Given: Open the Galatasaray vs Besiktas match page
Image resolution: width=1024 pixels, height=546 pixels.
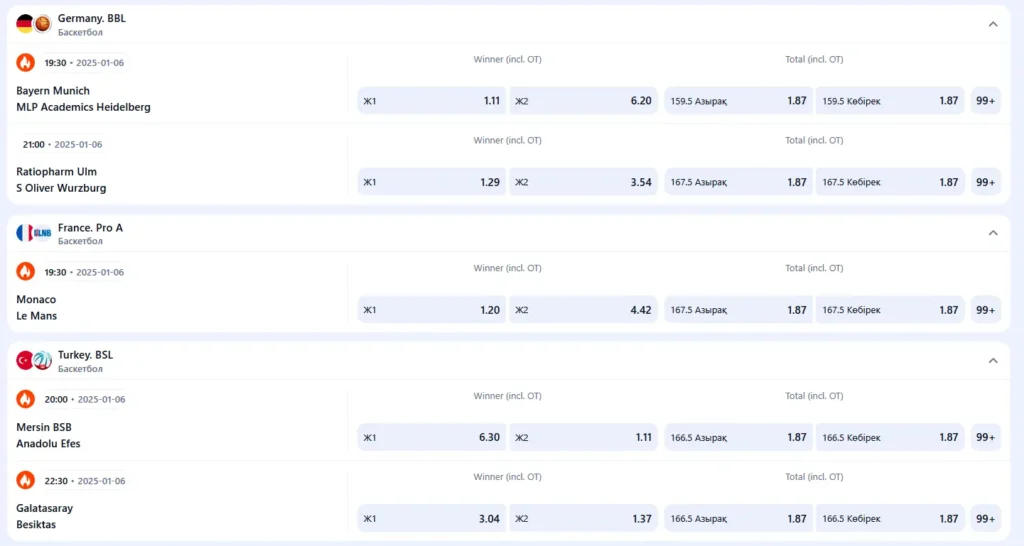Looking at the screenshot, I should click(45, 516).
